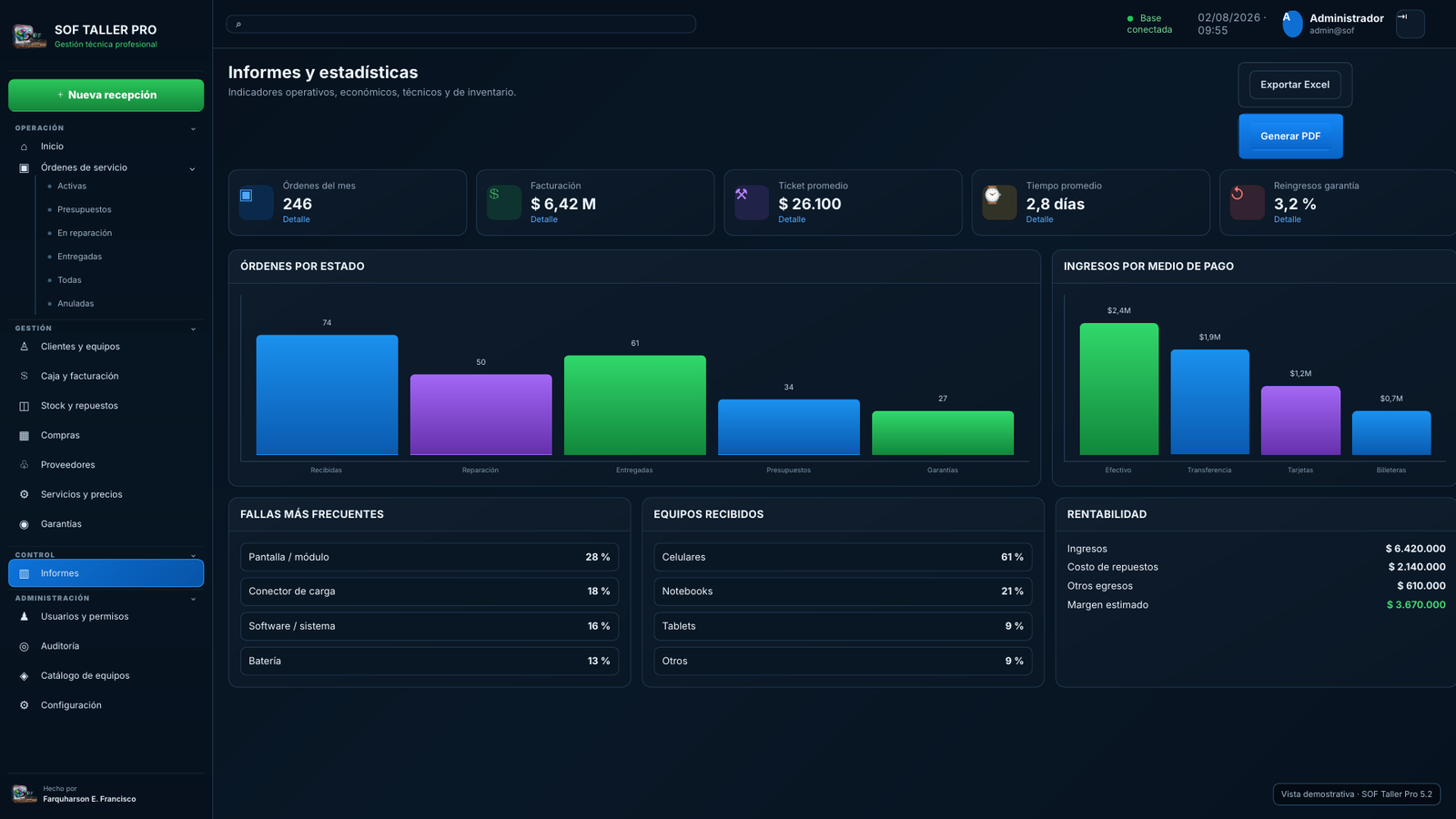
Task: Select the En reparación orders filter
Action: click(x=85, y=233)
